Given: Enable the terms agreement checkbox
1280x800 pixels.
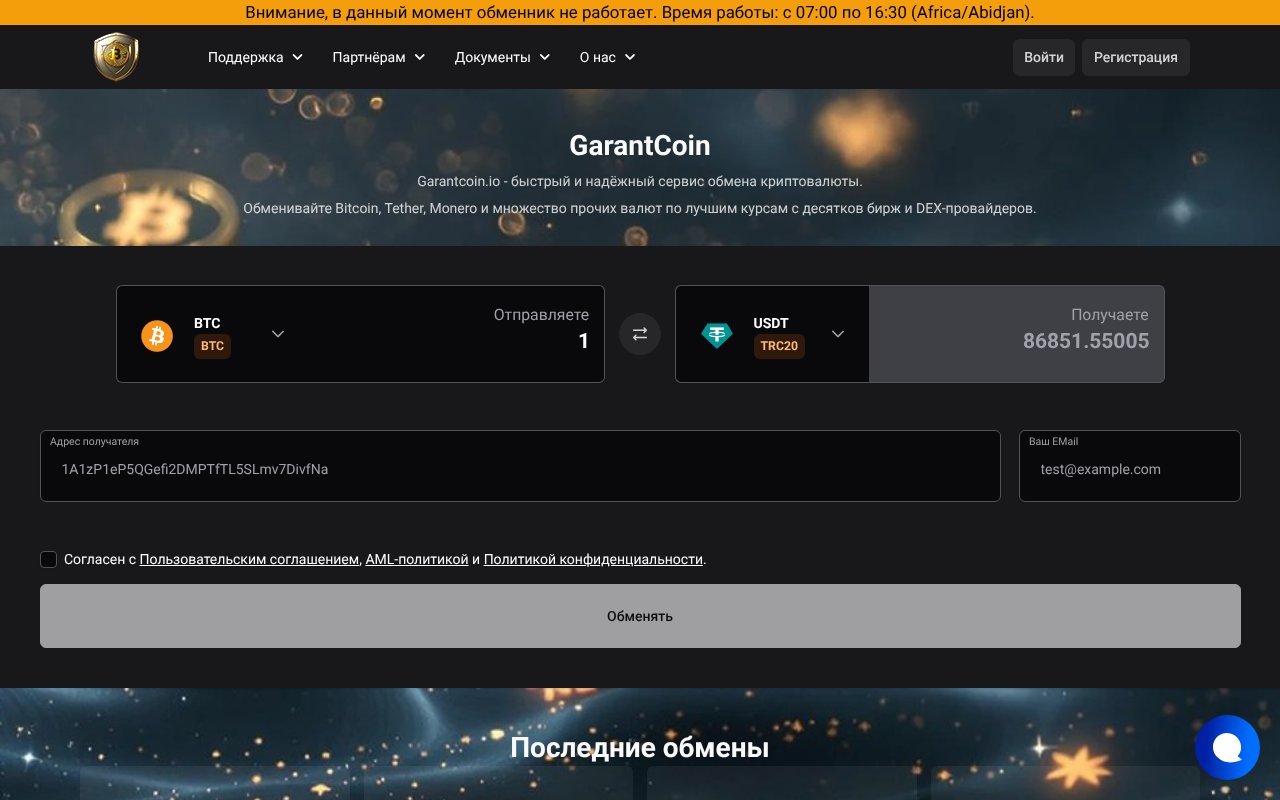Looking at the screenshot, I should (x=48, y=559).
